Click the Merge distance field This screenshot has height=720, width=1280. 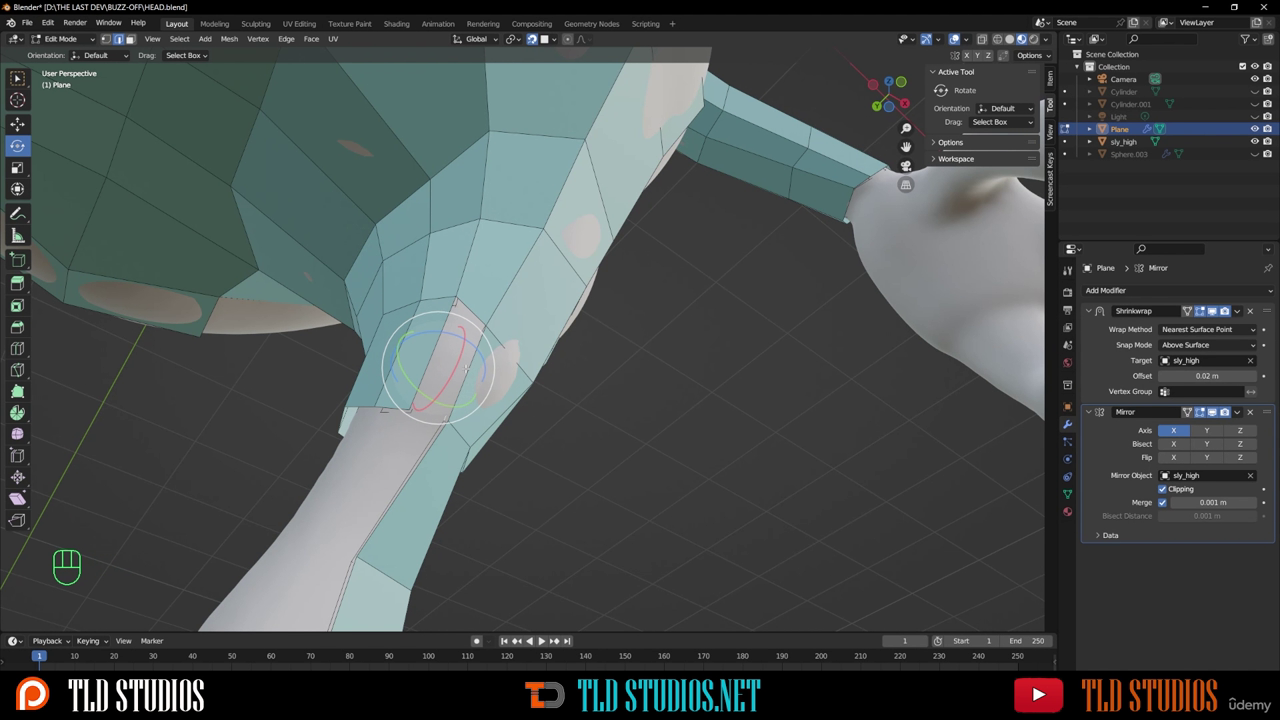(1212, 502)
